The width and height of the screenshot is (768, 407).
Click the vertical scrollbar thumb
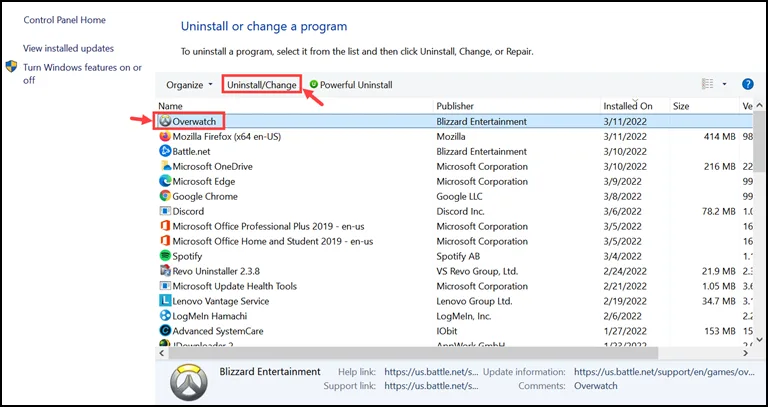click(759, 142)
